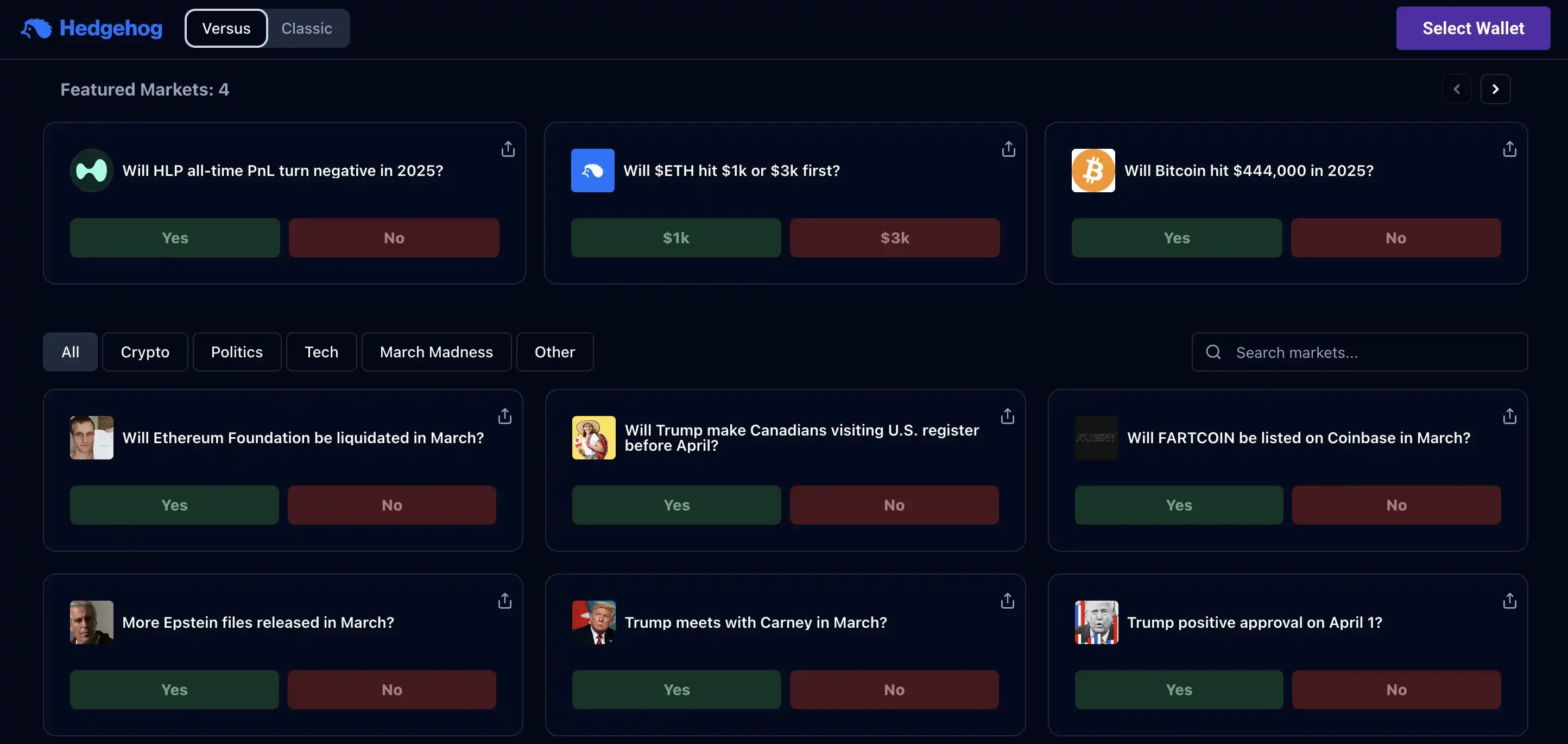
Task: Go to previous featured markets
Action: 1457,89
